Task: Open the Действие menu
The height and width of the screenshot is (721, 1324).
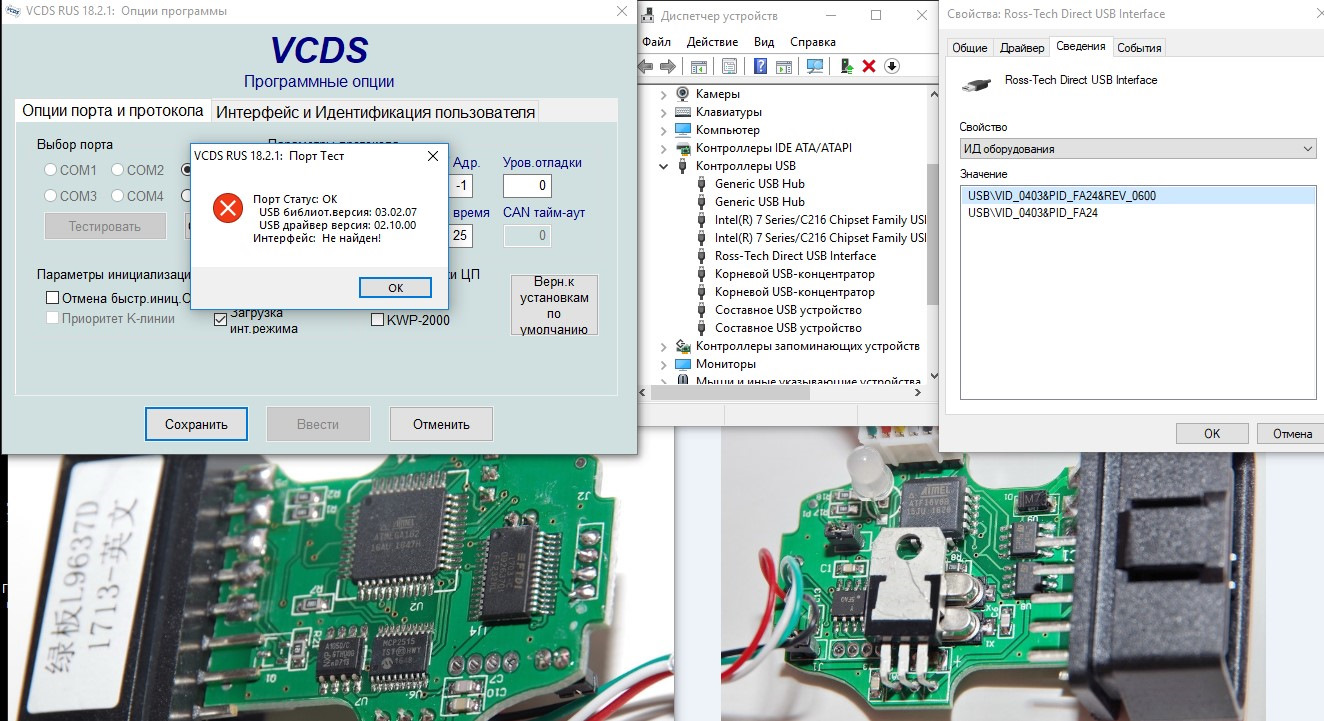Action: coord(712,42)
